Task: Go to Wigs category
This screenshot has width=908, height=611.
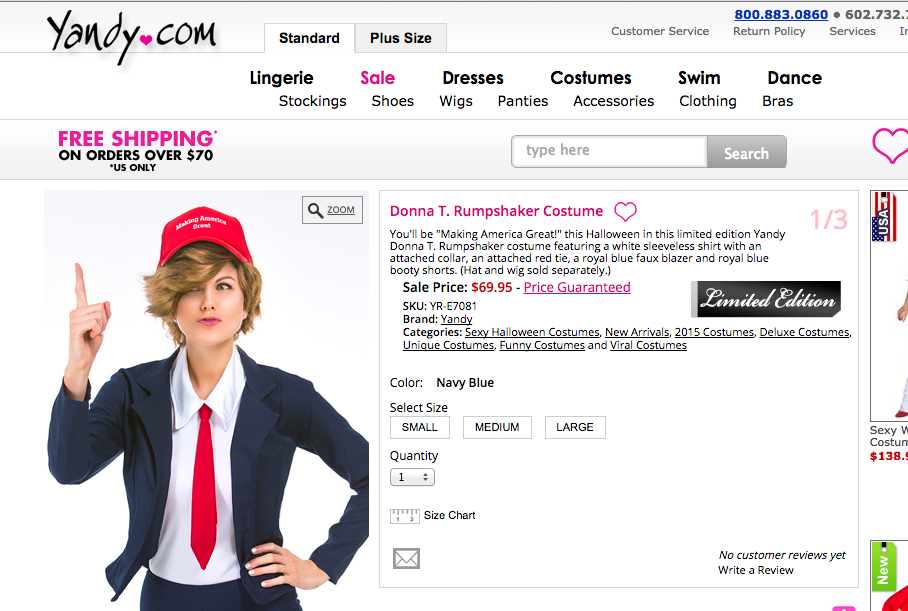Action: pos(456,101)
